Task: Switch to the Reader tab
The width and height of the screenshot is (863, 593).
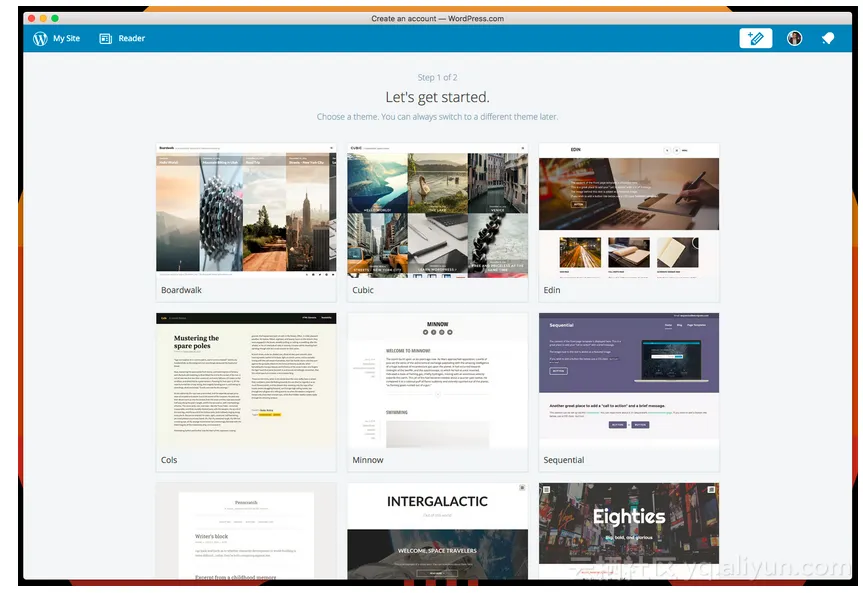Action: (x=132, y=39)
